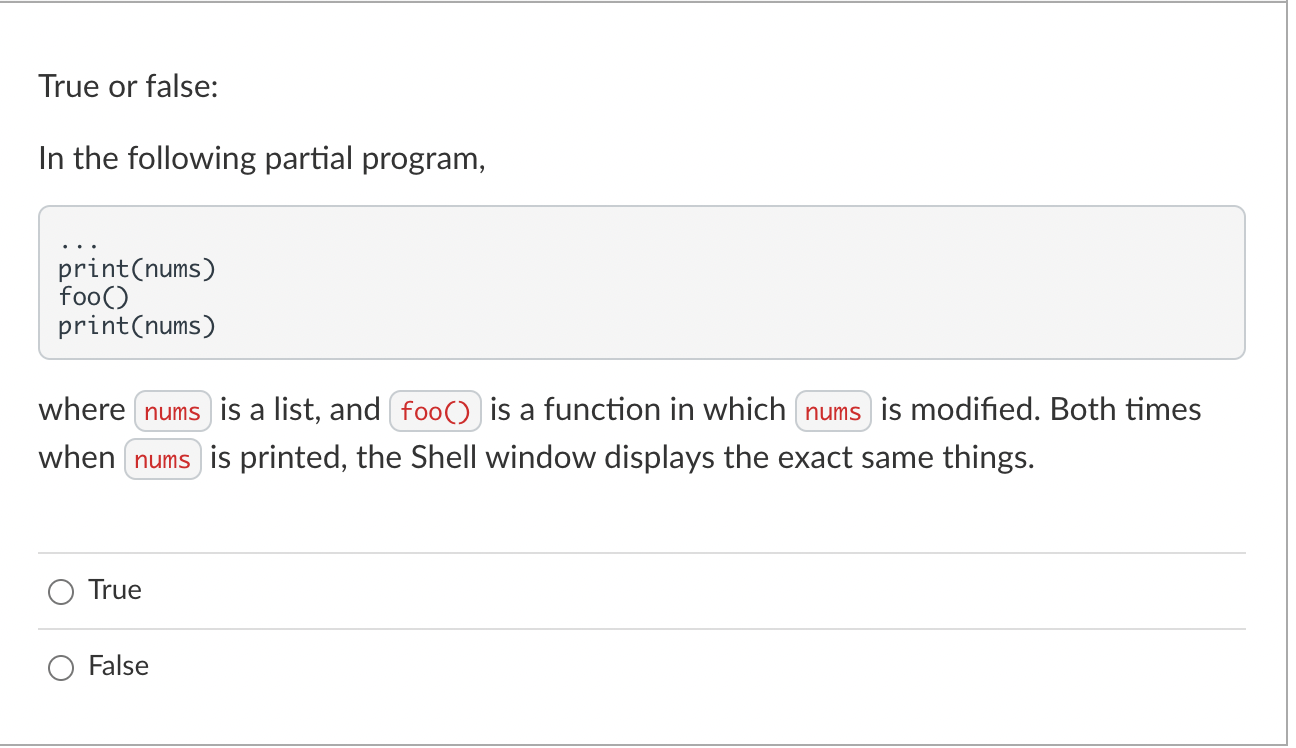Click the first nums code chip

[x=172, y=410]
